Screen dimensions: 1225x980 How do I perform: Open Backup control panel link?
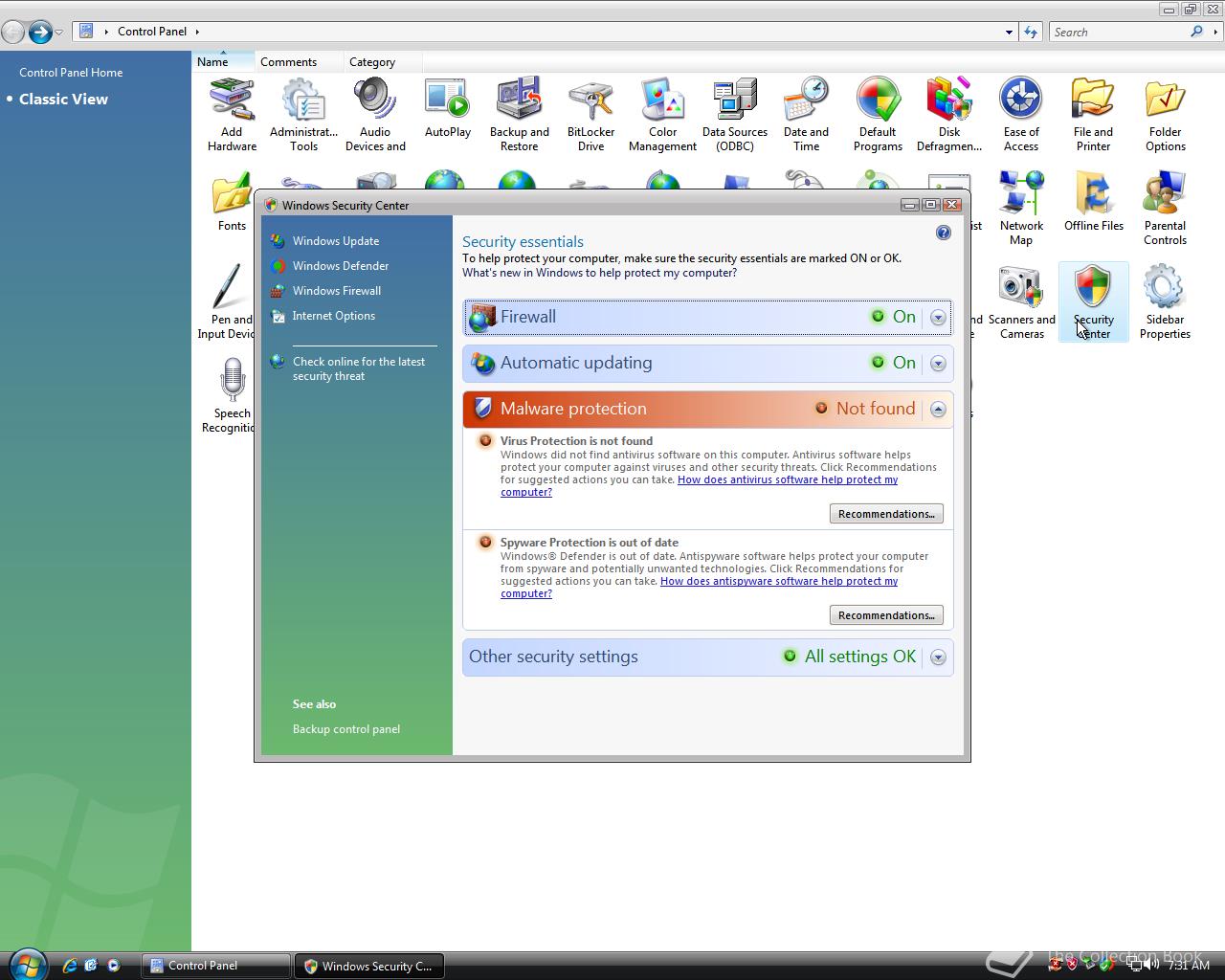point(346,729)
